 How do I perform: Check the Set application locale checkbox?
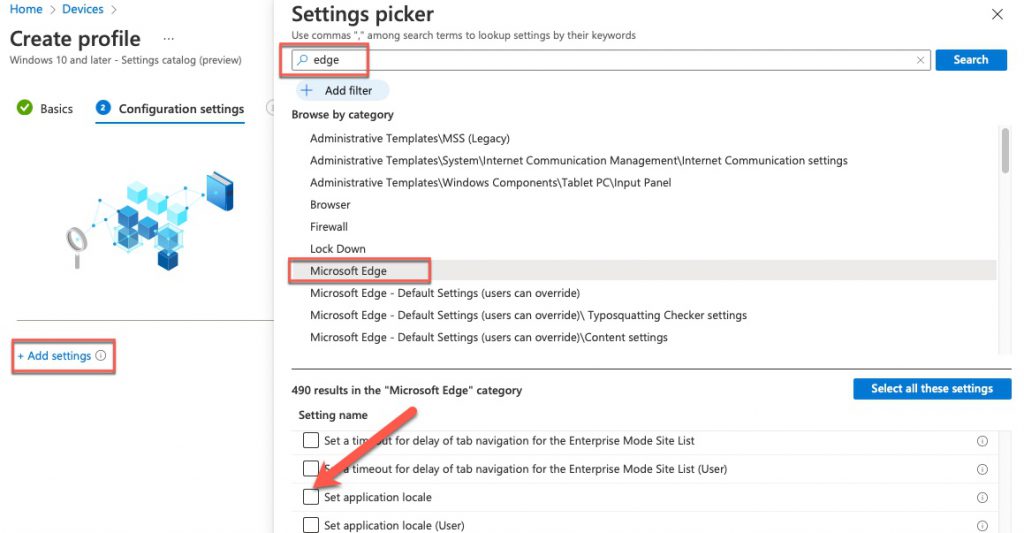coord(311,497)
